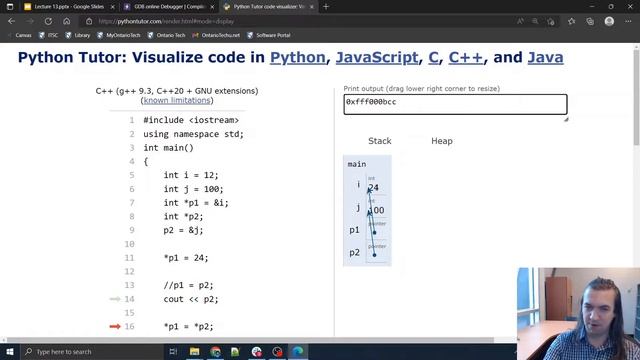The height and width of the screenshot is (360, 640).
Task: Open the OntarioTechu.net bookmark
Action: (216, 36)
